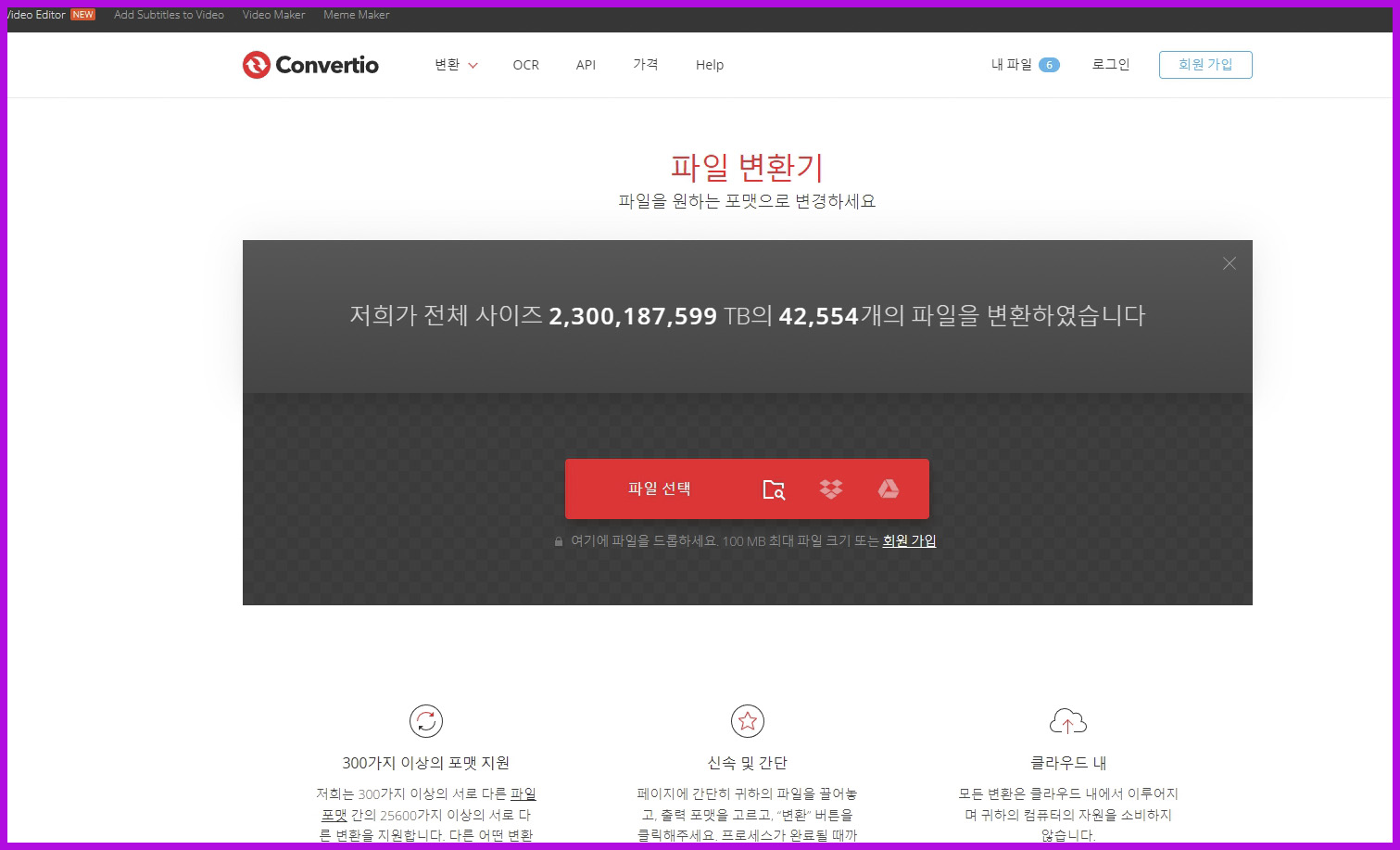Image resolution: width=1400 pixels, height=850 pixels.
Task: Open the browse-files folder icon
Action: [x=774, y=488]
